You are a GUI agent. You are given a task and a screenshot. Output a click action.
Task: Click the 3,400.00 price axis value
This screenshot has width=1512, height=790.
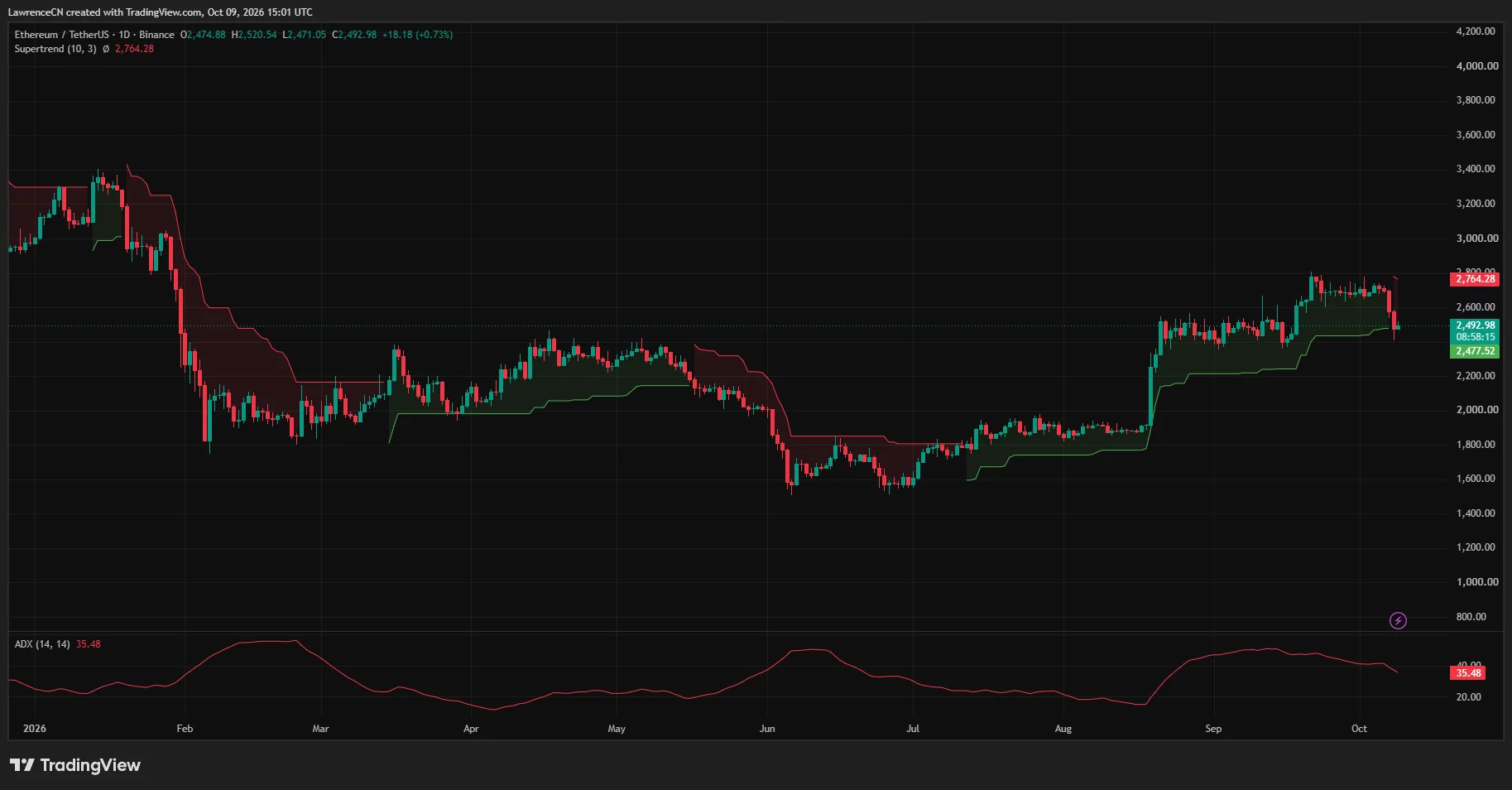[x=1476, y=169]
